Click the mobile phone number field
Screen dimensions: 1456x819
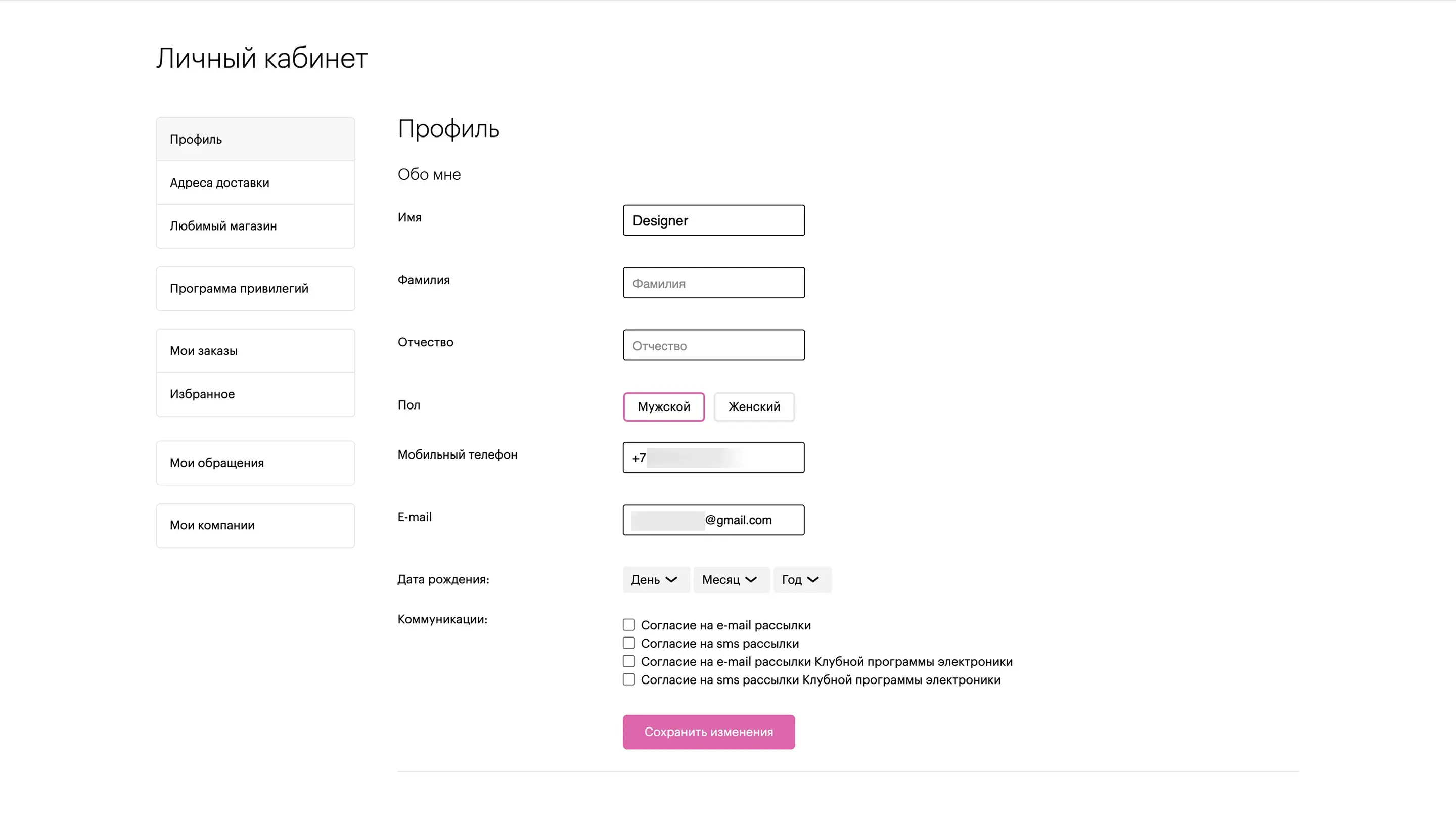(x=713, y=458)
